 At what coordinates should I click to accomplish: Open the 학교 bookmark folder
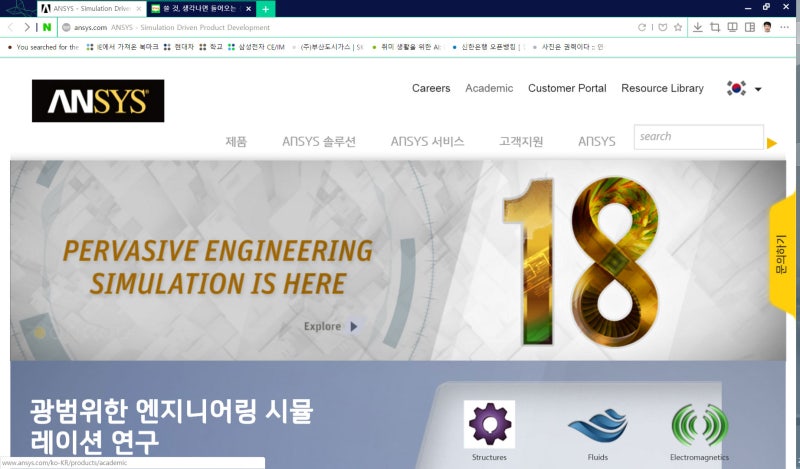click(x=210, y=47)
